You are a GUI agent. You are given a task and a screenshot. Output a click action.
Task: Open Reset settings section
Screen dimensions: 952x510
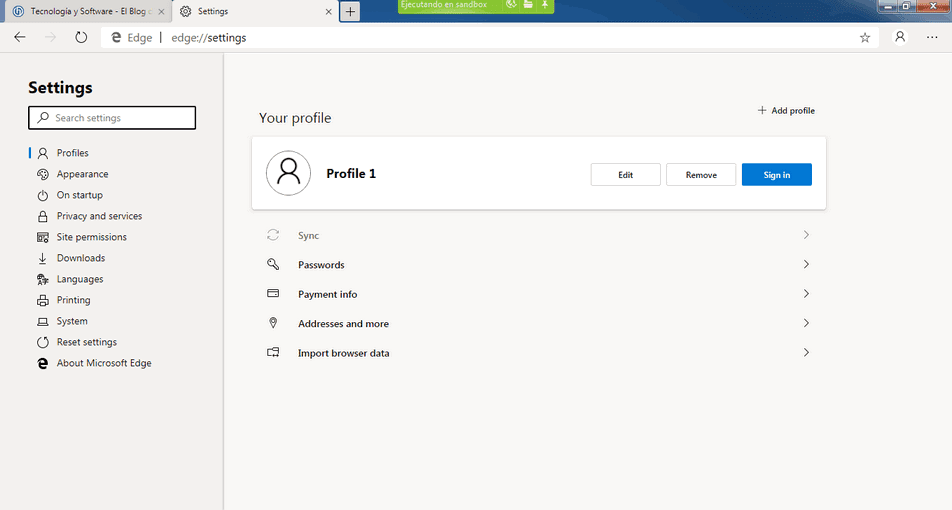pyautogui.click(x=87, y=342)
